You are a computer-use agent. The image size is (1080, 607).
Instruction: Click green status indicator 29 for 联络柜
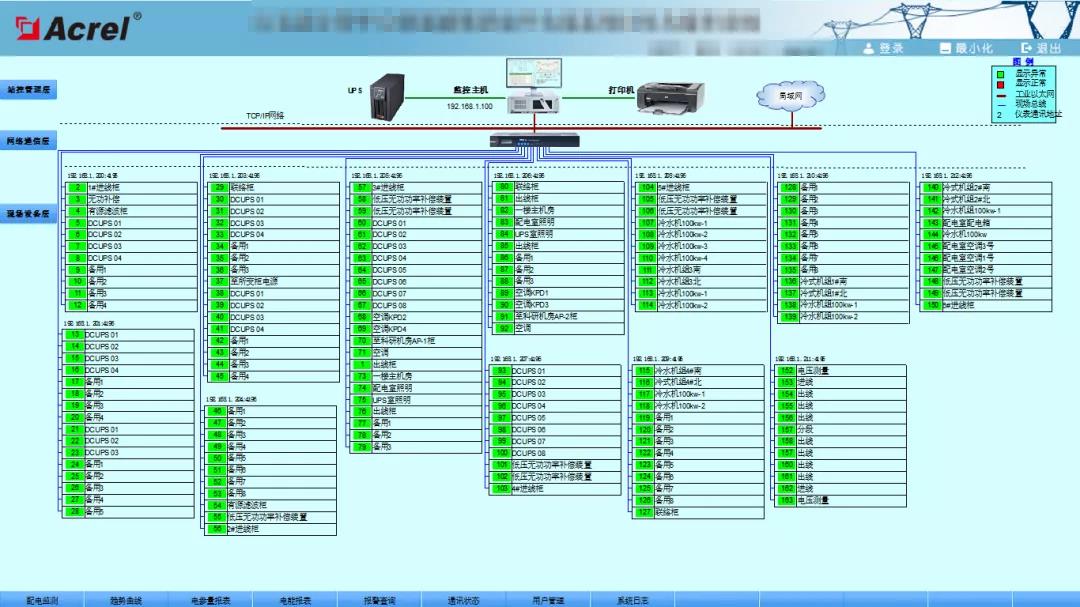click(x=219, y=187)
